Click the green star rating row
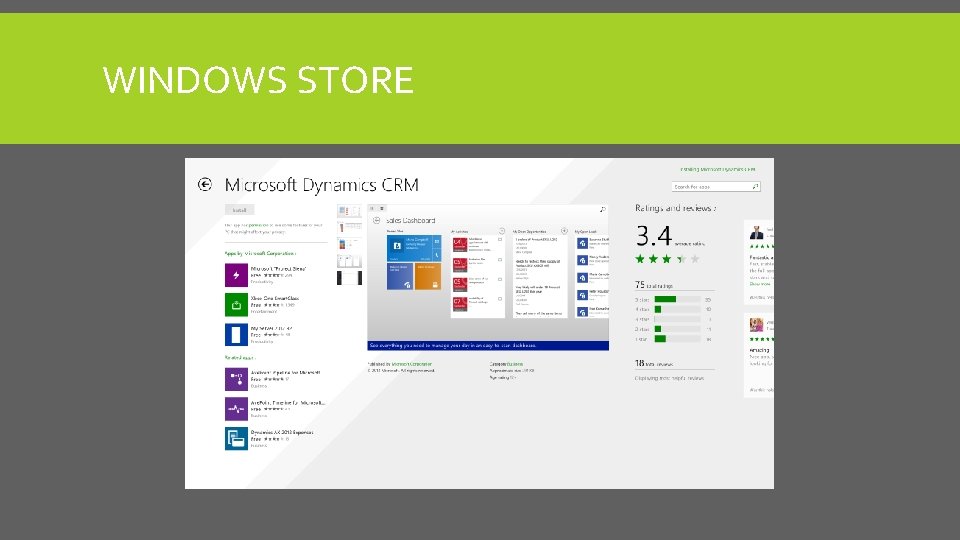 click(667, 259)
